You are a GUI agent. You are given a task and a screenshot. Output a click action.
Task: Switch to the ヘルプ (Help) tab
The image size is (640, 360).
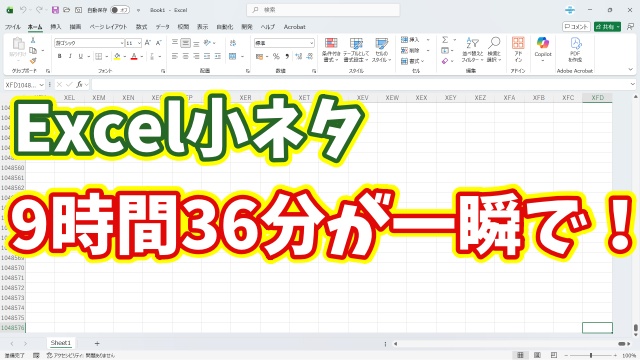coord(268,27)
